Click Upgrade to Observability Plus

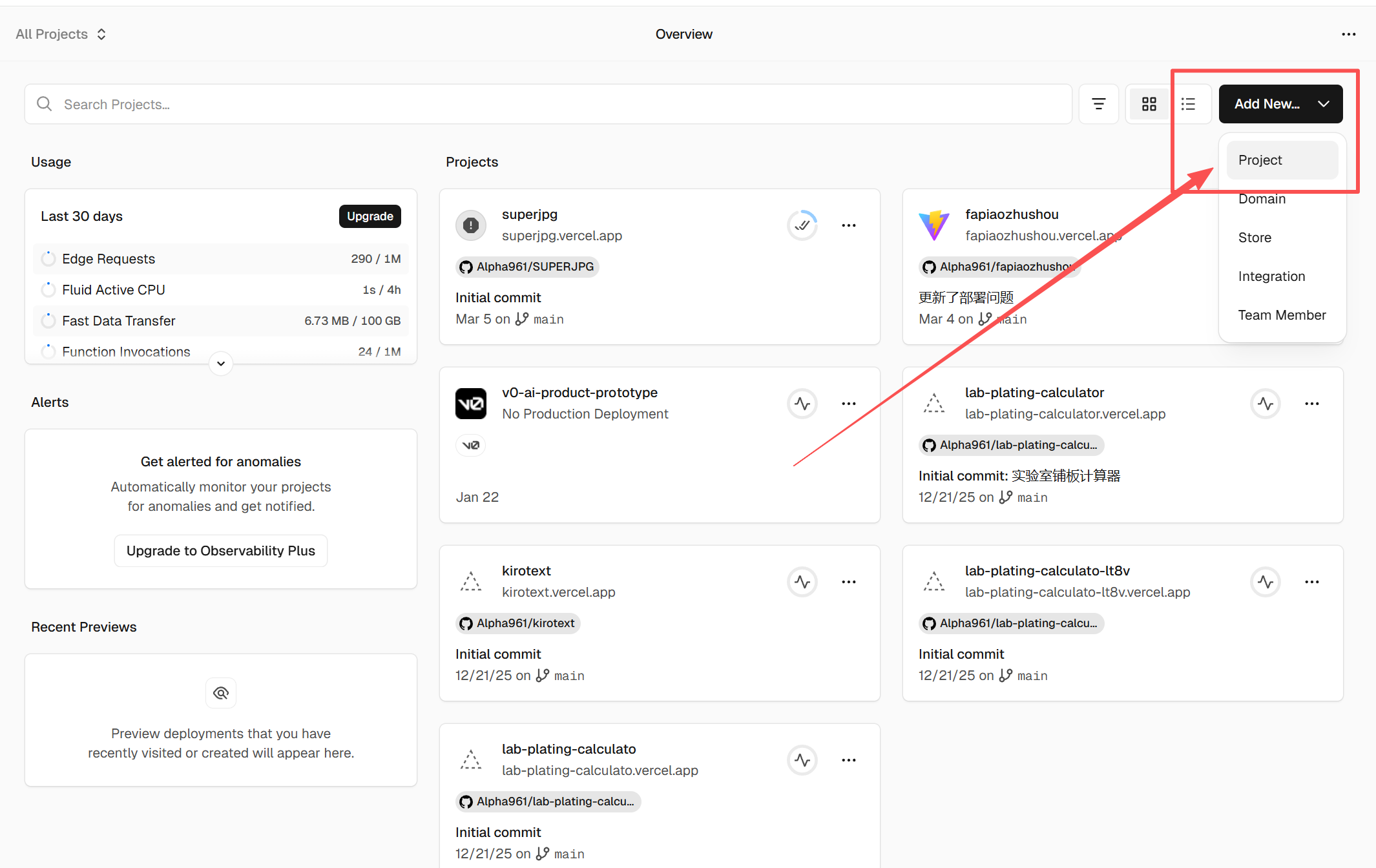click(220, 551)
